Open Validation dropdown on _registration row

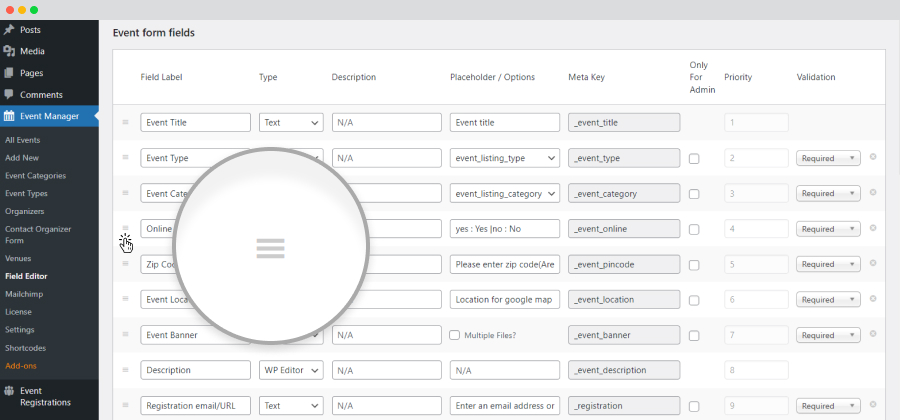click(828, 406)
